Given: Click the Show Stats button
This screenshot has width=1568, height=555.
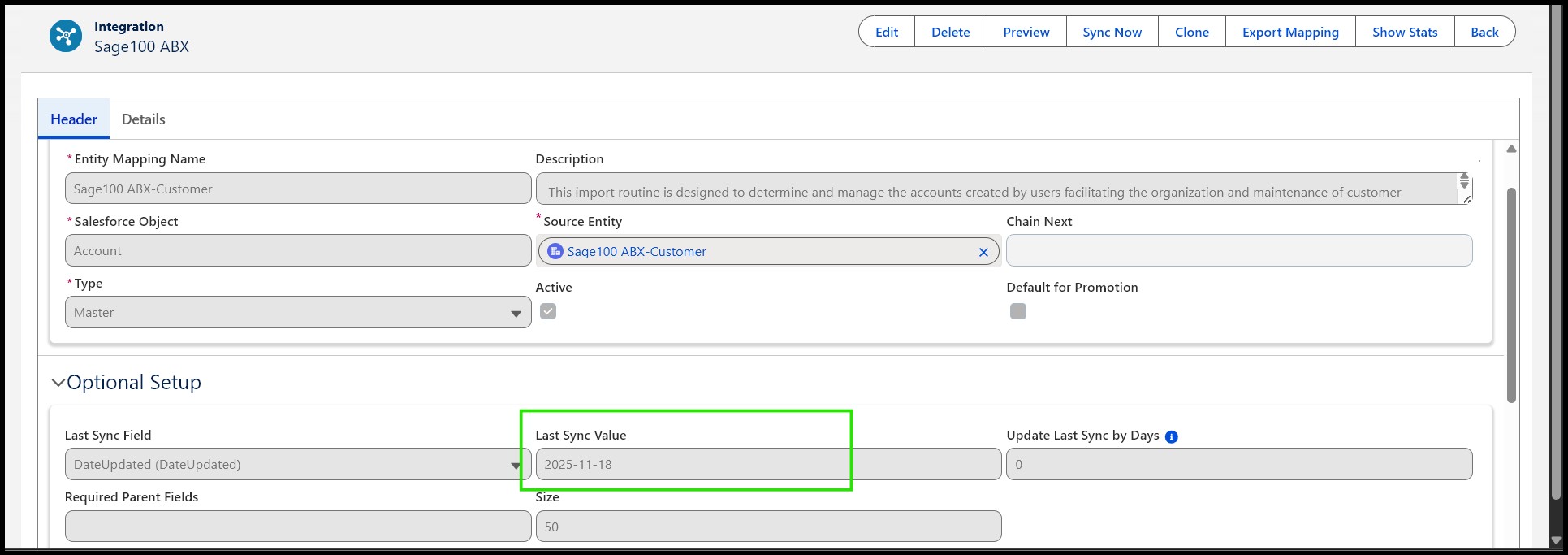Looking at the screenshot, I should point(1405,32).
